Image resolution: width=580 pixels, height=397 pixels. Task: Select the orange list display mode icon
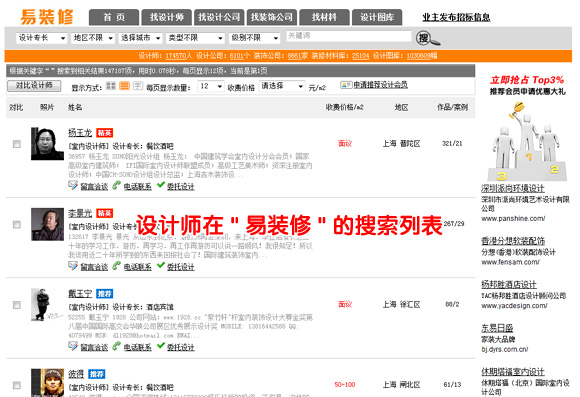124,86
